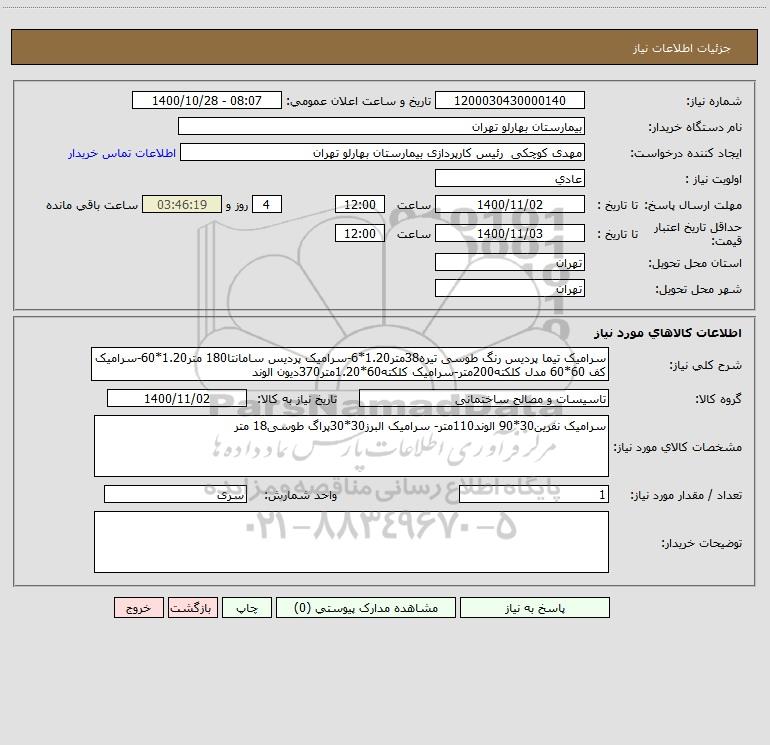Open 'اطلاعات تماس خریدار' contact link

[122, 153]
